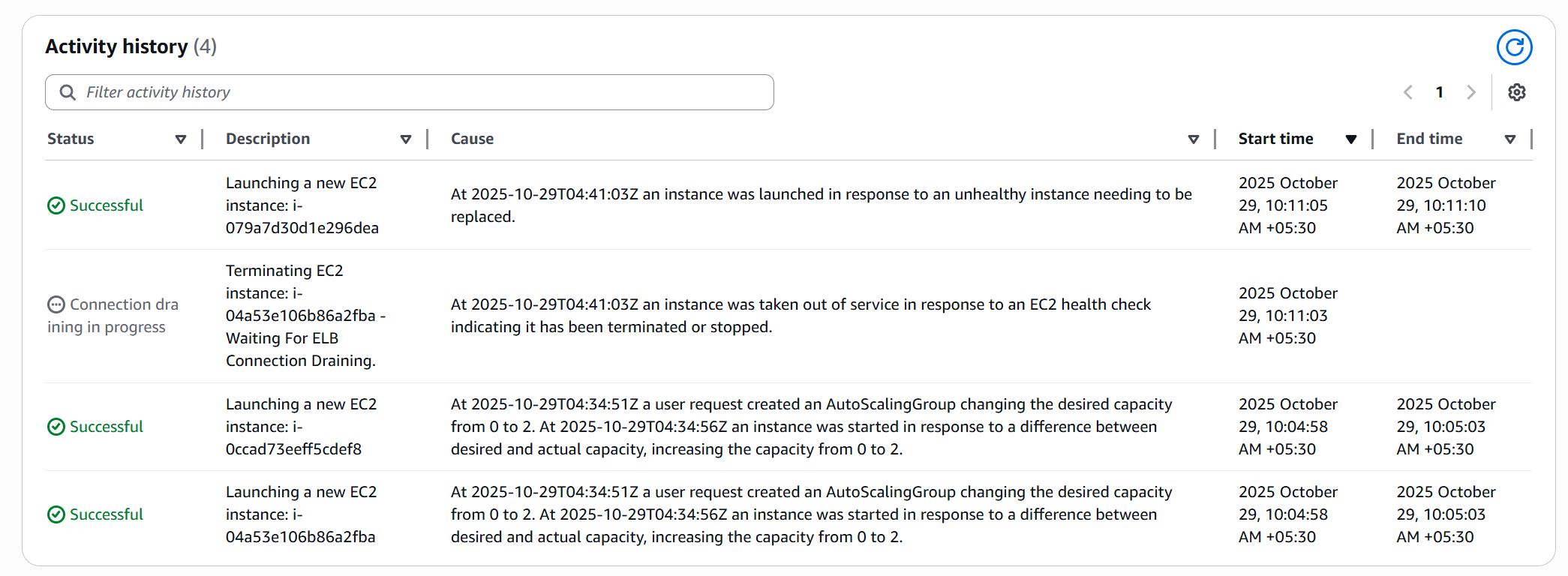This screenshot has width=1568, height=576.
Task: Click the Start time column header
Action: point(1275,139)
